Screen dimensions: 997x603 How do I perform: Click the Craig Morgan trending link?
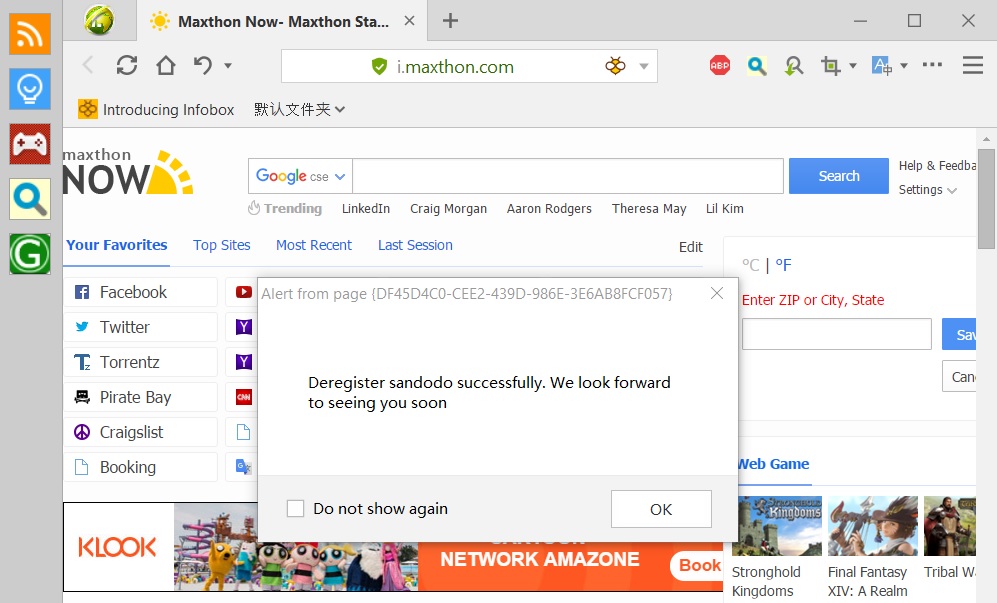click(x=448, y=209)
